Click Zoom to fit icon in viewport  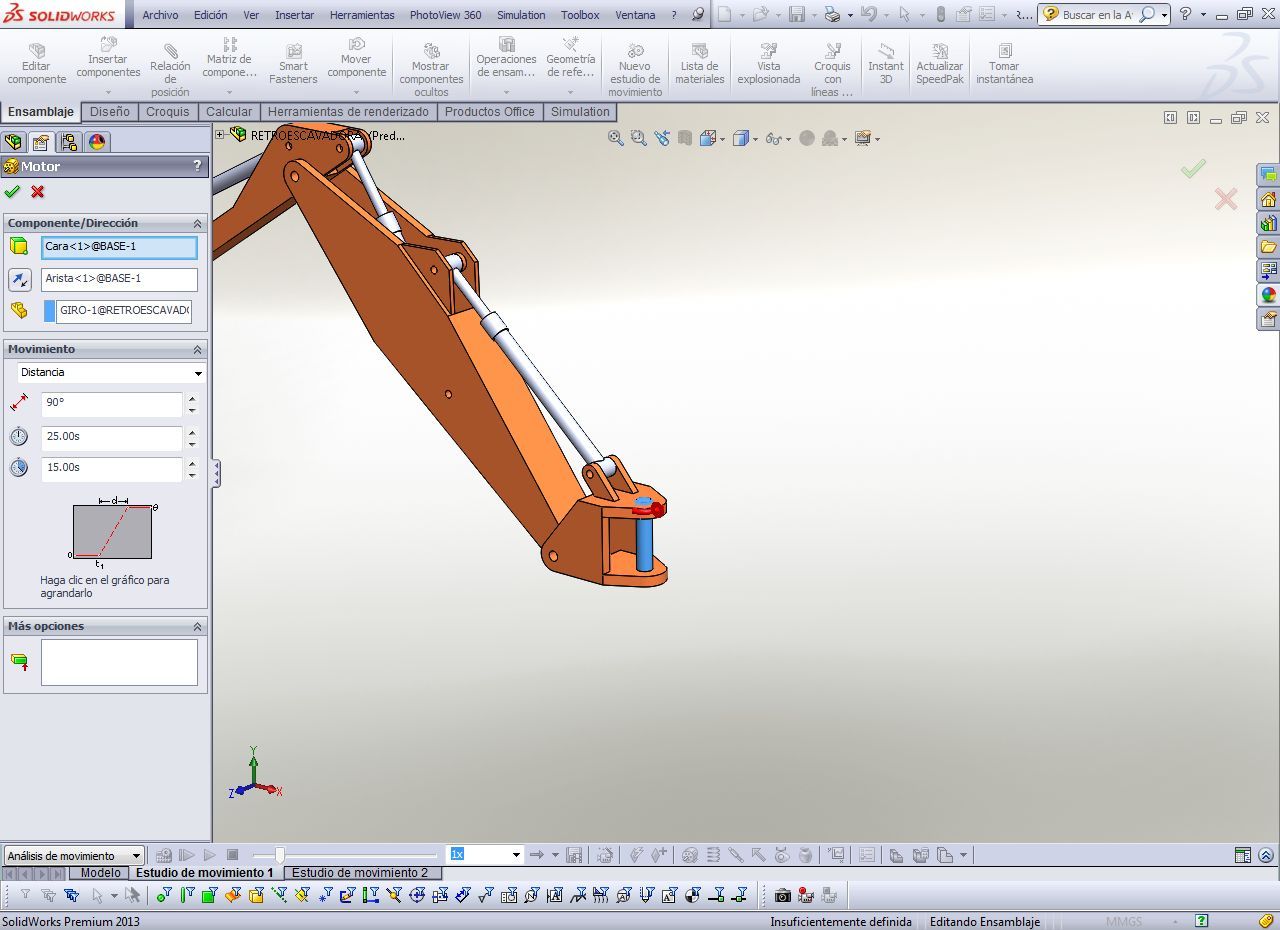point(616,139)
